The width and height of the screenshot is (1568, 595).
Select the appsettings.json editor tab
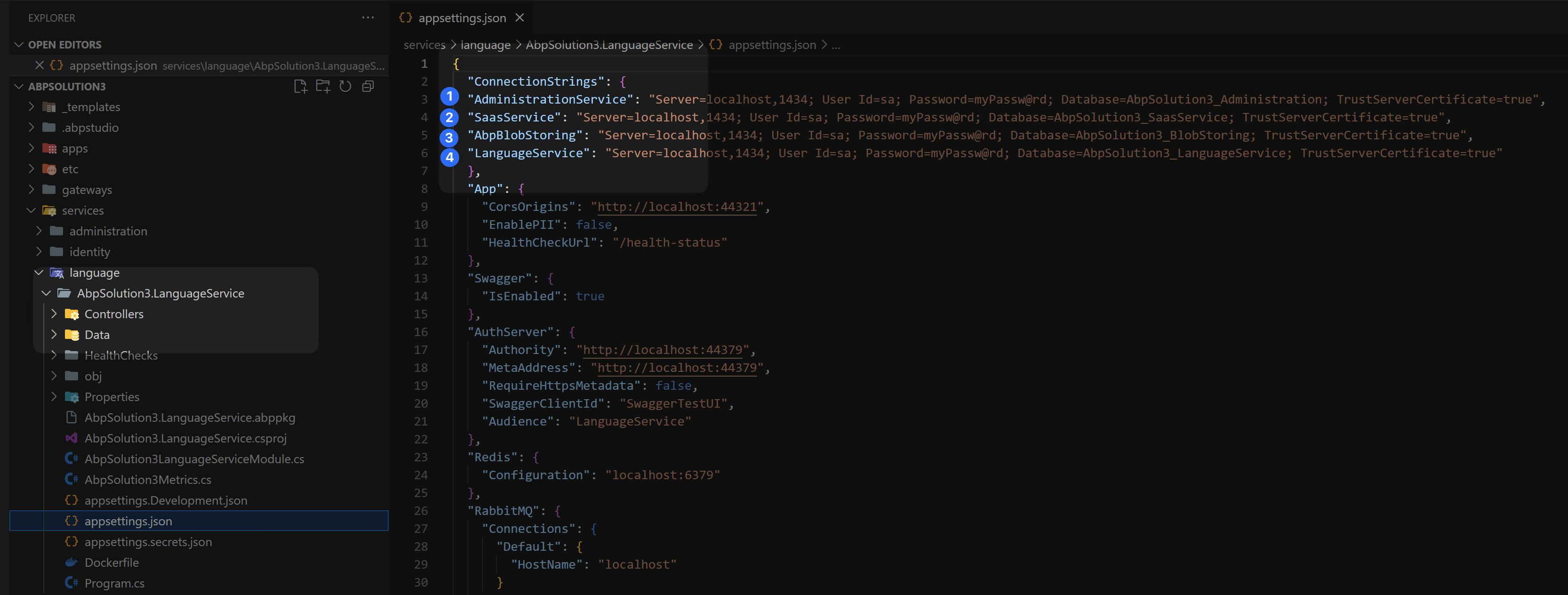[461, 18]
